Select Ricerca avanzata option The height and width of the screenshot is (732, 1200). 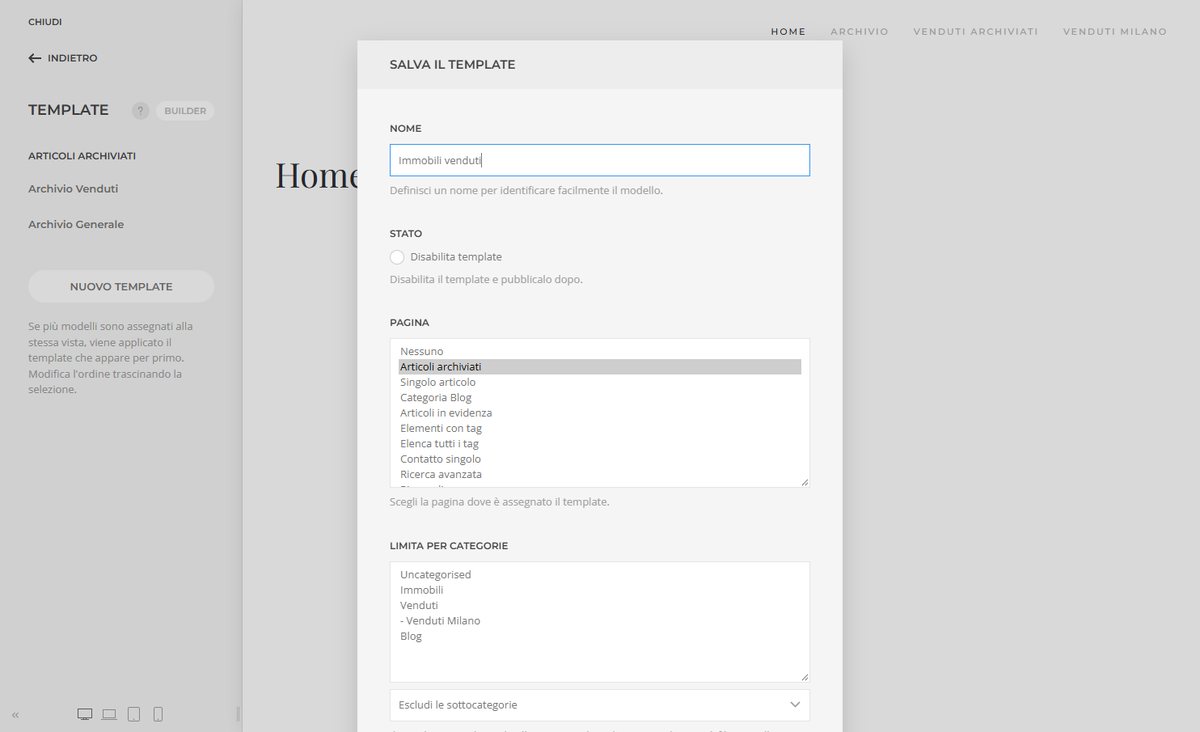[x=600, y=474]
